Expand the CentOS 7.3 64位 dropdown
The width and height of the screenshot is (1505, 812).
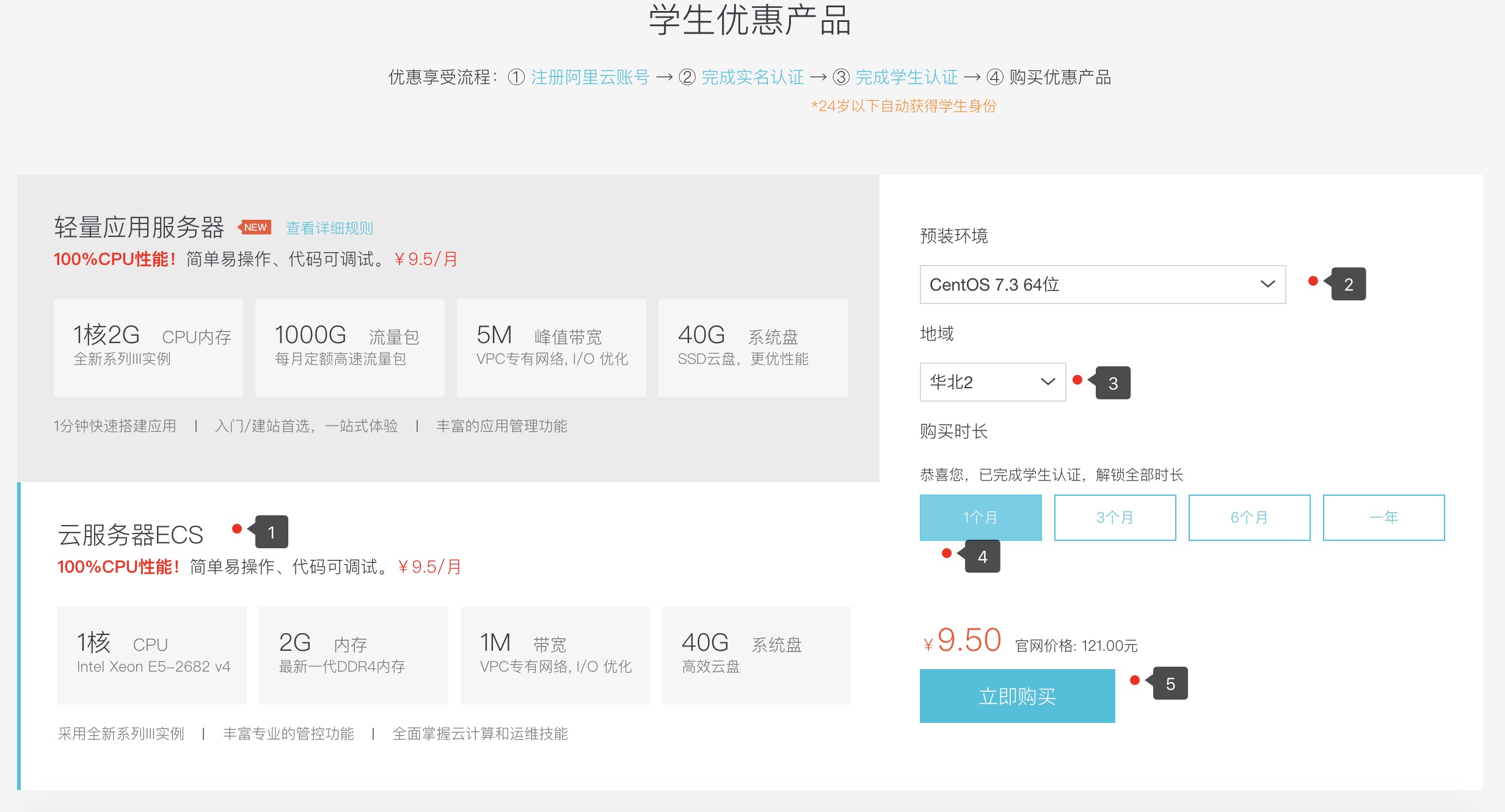point(1102,285)
